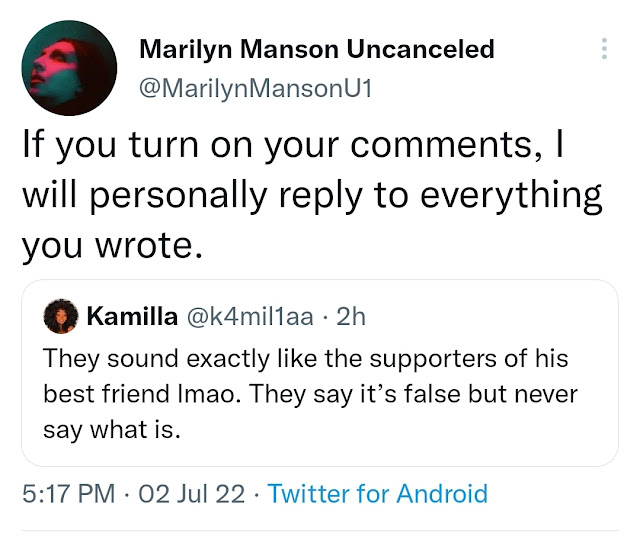Click the display name "Marilyn Manson Uncanceled"
Image resolution: width=640 pixels, height=543 pixels.
pos(316,48)
